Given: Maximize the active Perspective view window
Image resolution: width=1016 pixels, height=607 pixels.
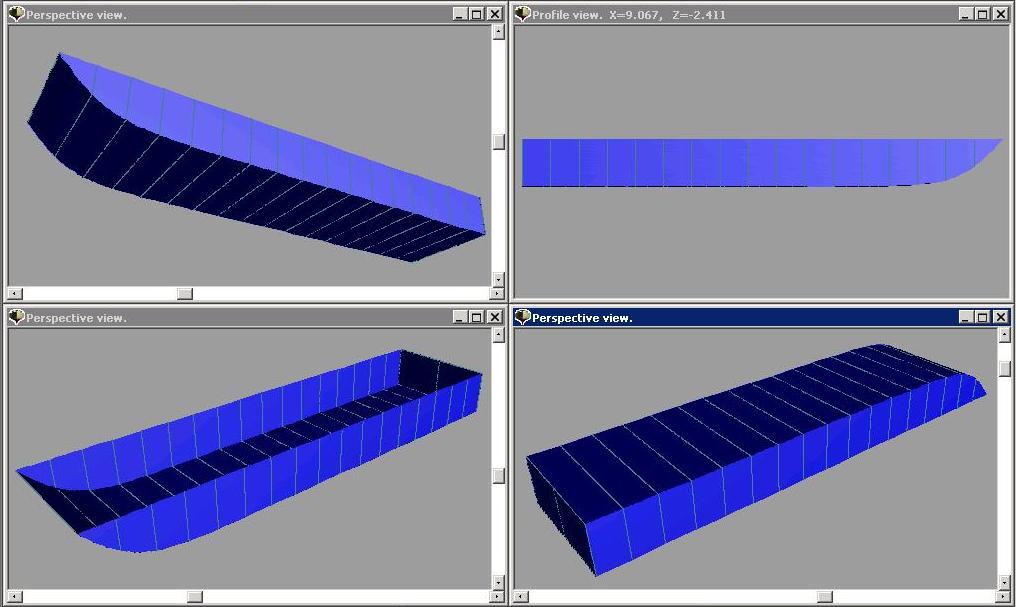Looking at the screenshot, I should tap(982, 317).
